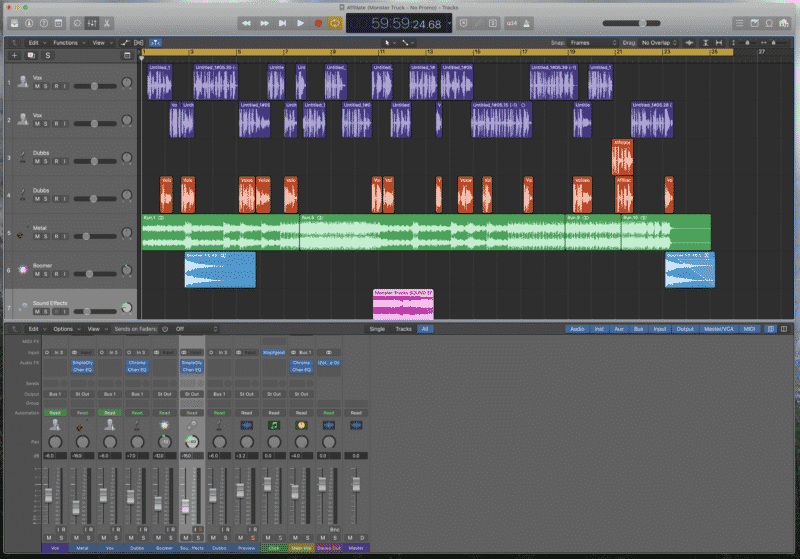Adjust the master volume slider in control bar

(632, 23)
